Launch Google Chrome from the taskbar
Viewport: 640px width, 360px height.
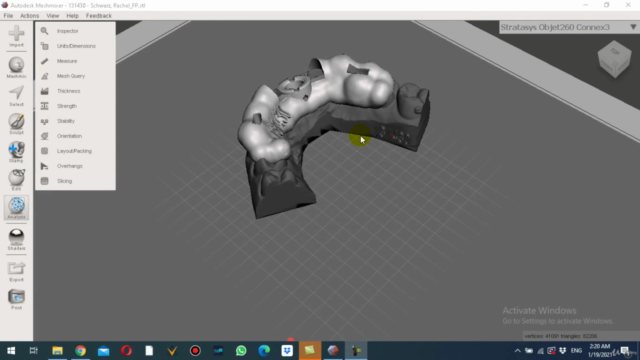pos(80,351)
